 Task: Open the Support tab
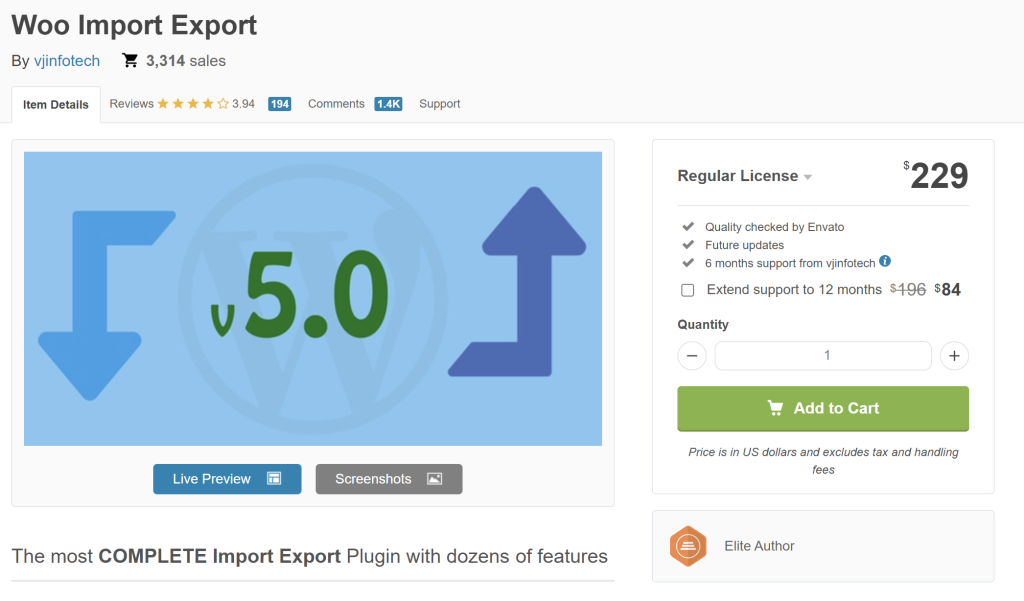tap(440, 104)
